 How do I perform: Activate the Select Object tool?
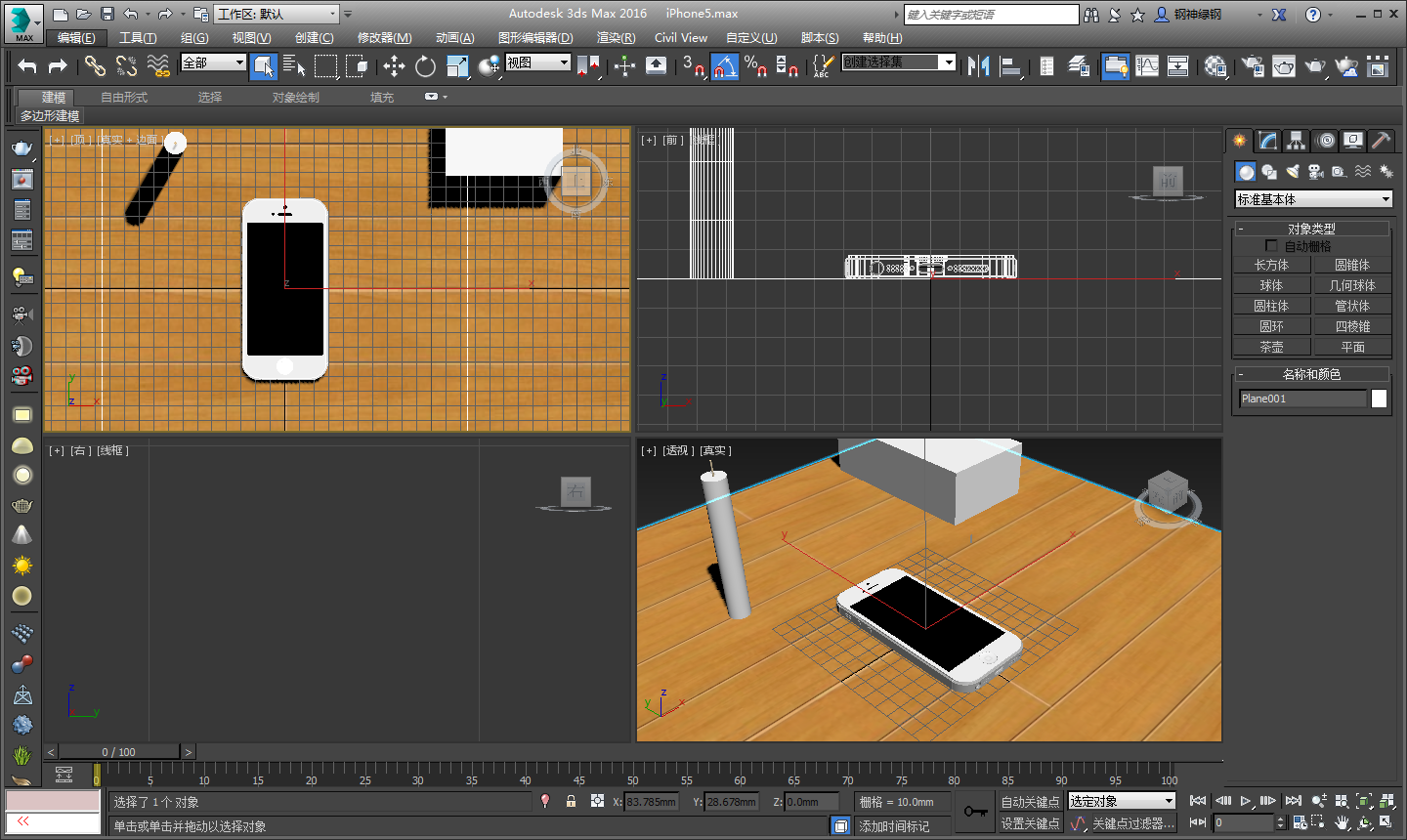[x=264, y=65]
